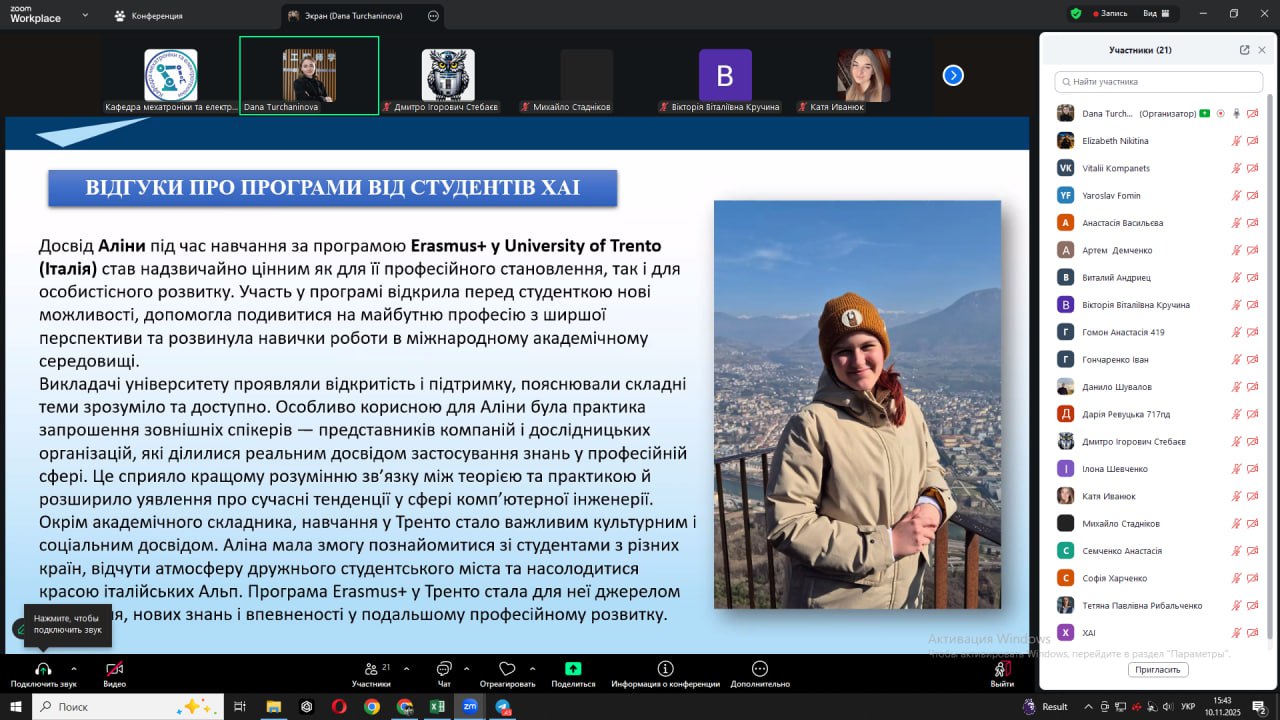Click the Подключить звук headphones icon
Image resolution: width=1280 pixels, height=720 pixels.
pos(43,669)
